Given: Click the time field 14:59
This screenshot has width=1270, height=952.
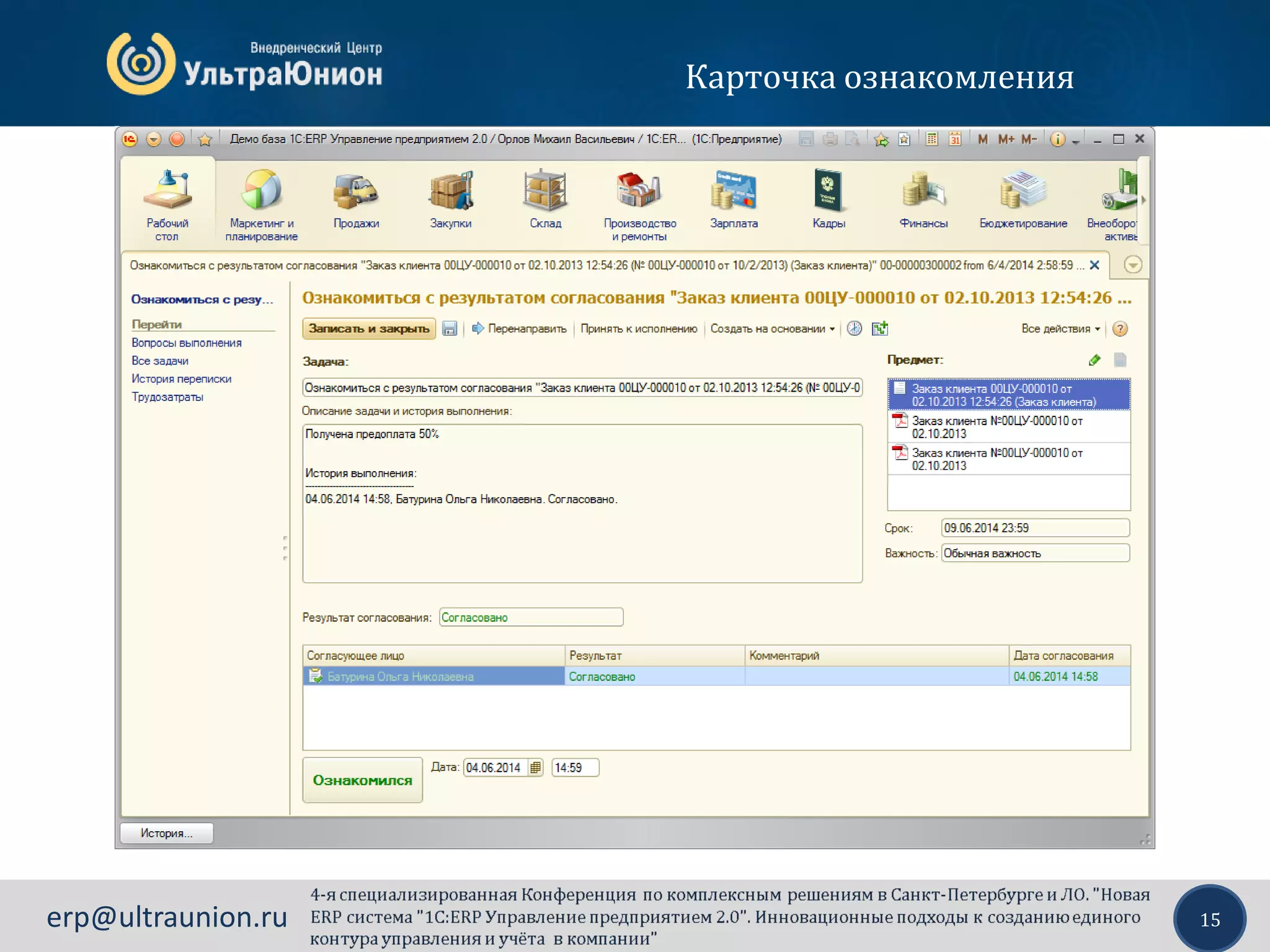Looking at the screenshot, I should click(x=575, y=767).
